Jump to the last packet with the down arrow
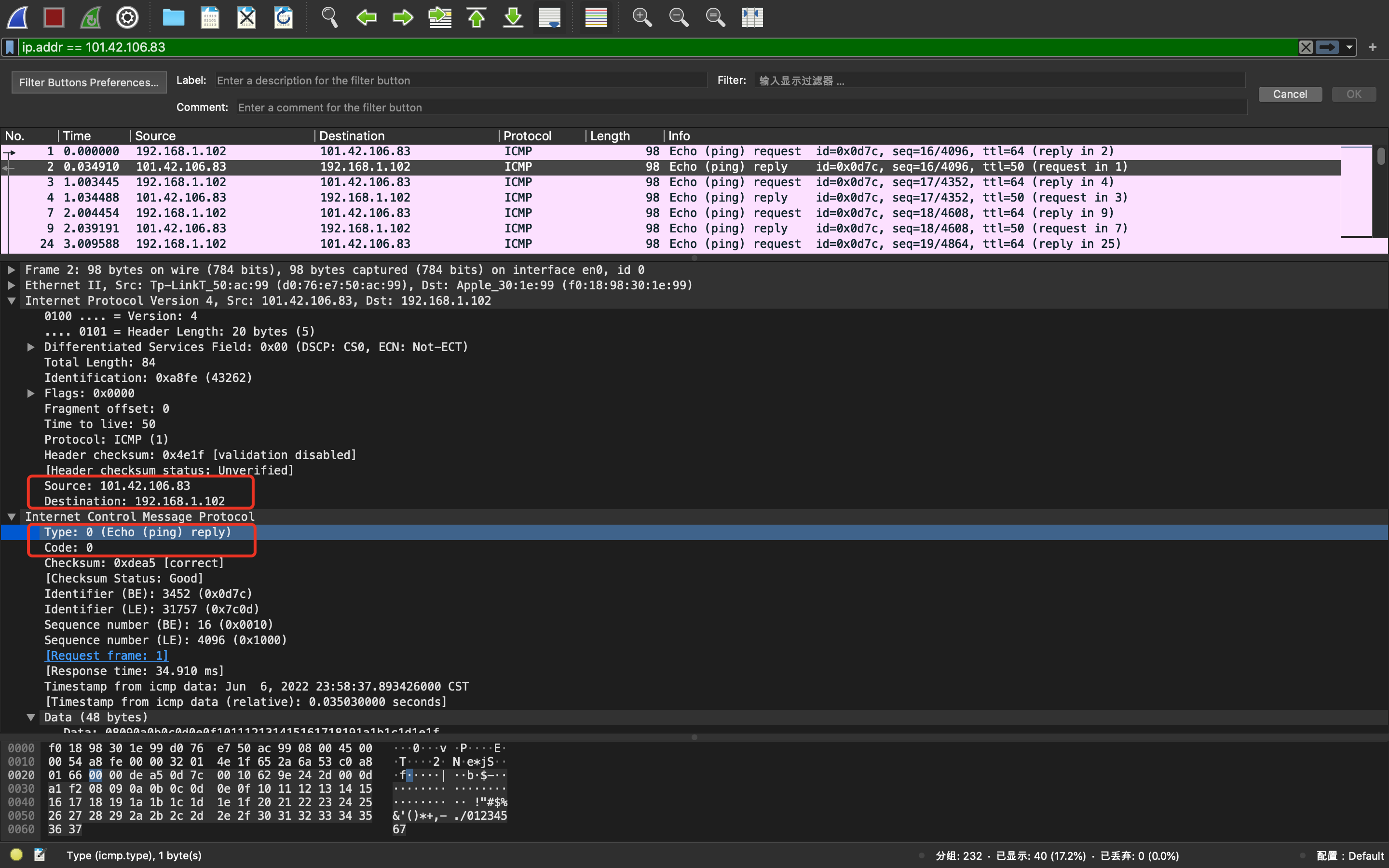This screenshot has width=1389, height=868. pyautogui.click(x=513, y=18)
